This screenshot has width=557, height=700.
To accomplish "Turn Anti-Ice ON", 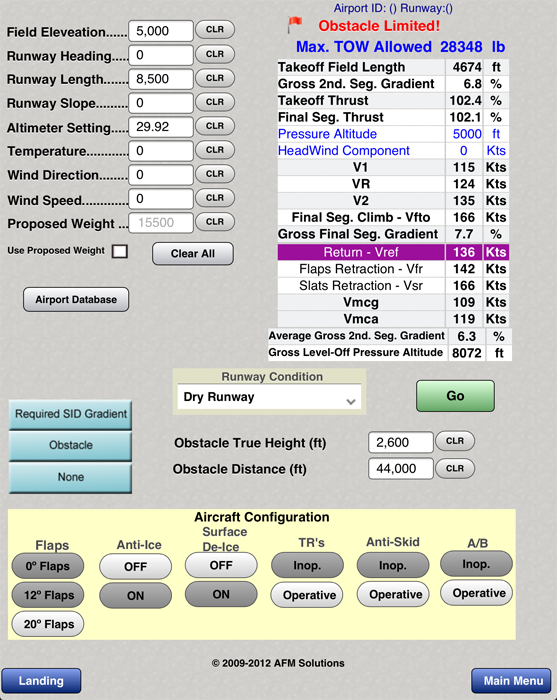I will (135, 596).
